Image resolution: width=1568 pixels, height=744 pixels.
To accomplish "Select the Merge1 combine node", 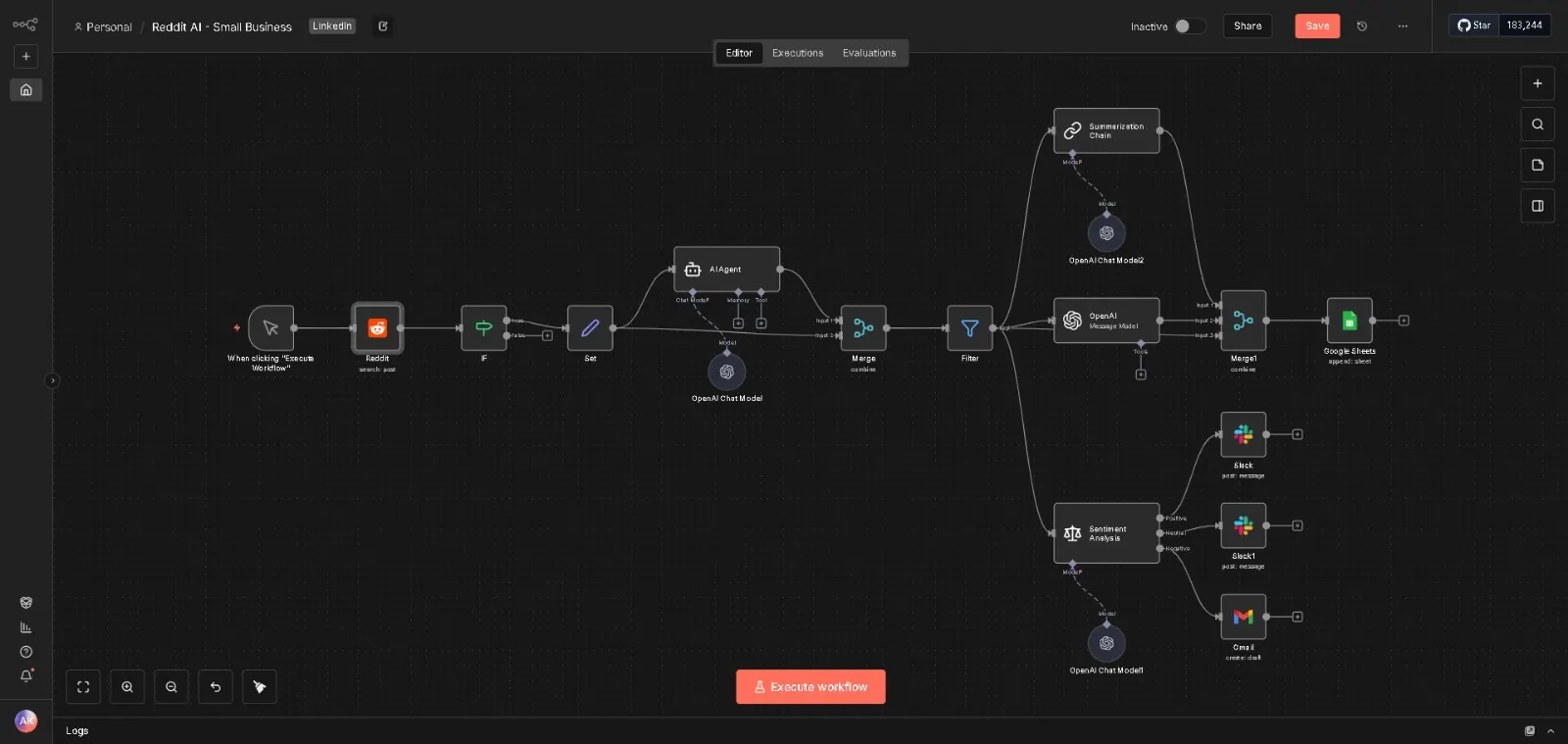I will (1244, 321).
